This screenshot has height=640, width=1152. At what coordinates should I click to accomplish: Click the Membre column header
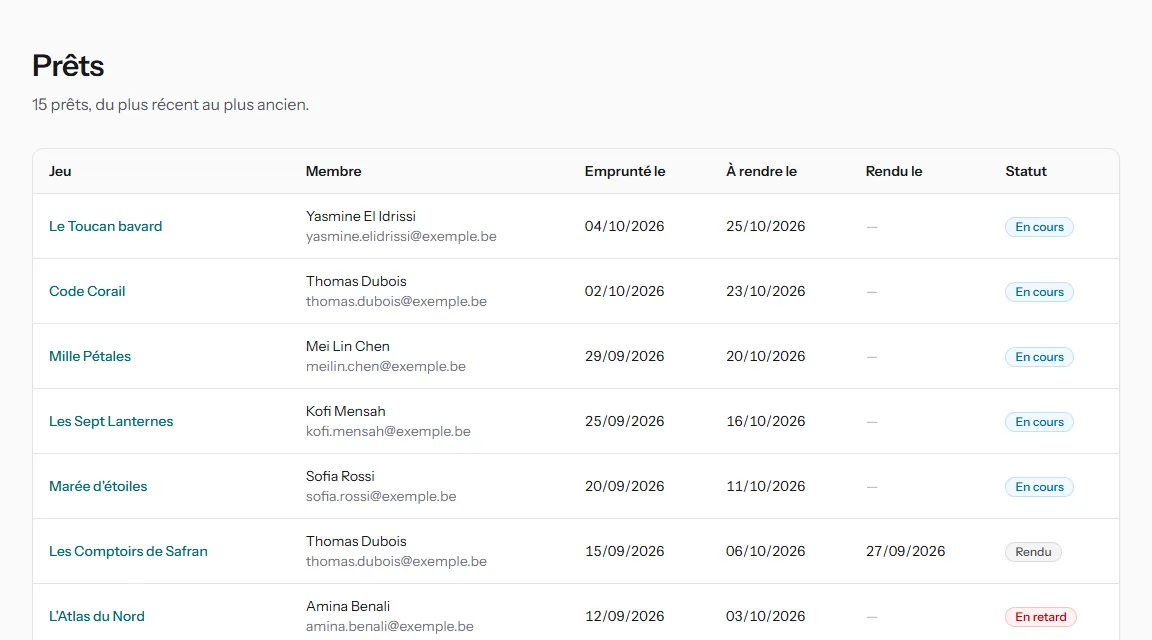coord(334,171)
